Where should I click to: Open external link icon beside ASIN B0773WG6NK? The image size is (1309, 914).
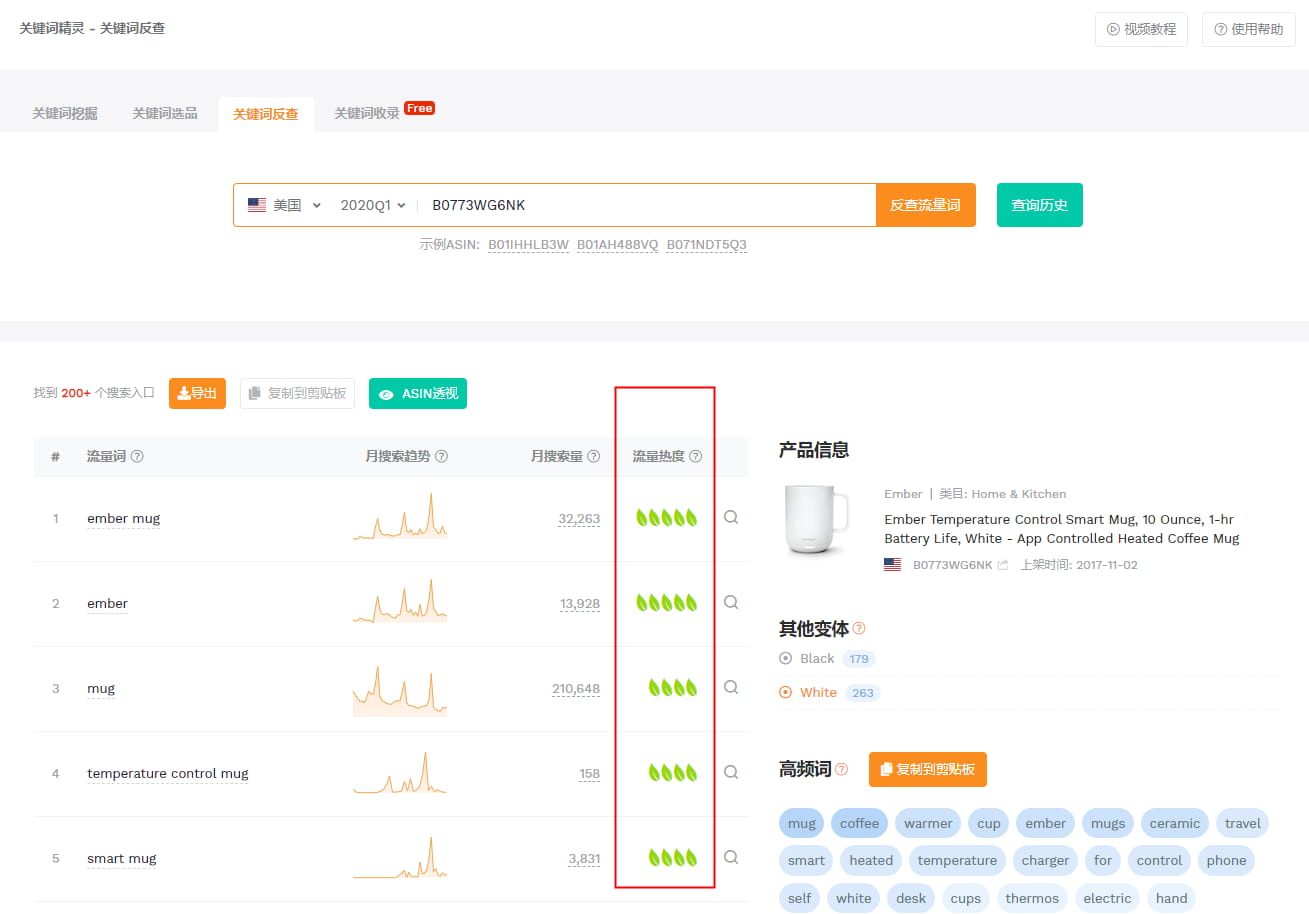[1003, 565]
